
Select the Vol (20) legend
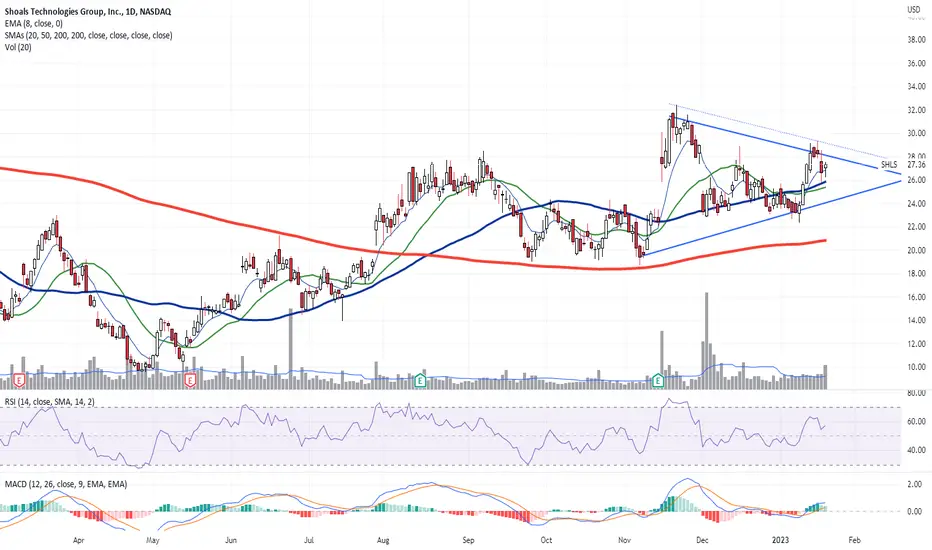click(18, 47)
